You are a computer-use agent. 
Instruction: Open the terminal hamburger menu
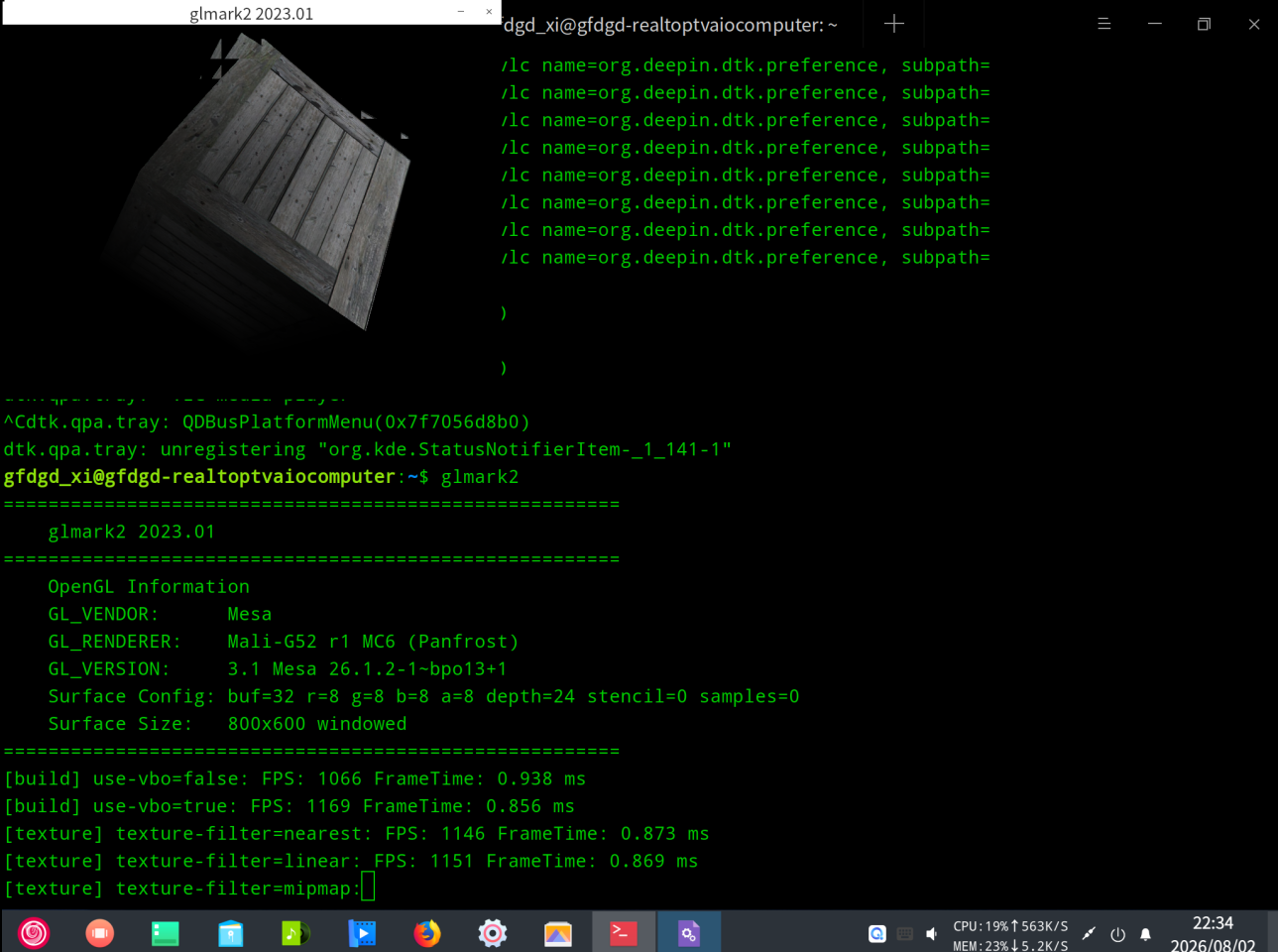(1104, 24)
